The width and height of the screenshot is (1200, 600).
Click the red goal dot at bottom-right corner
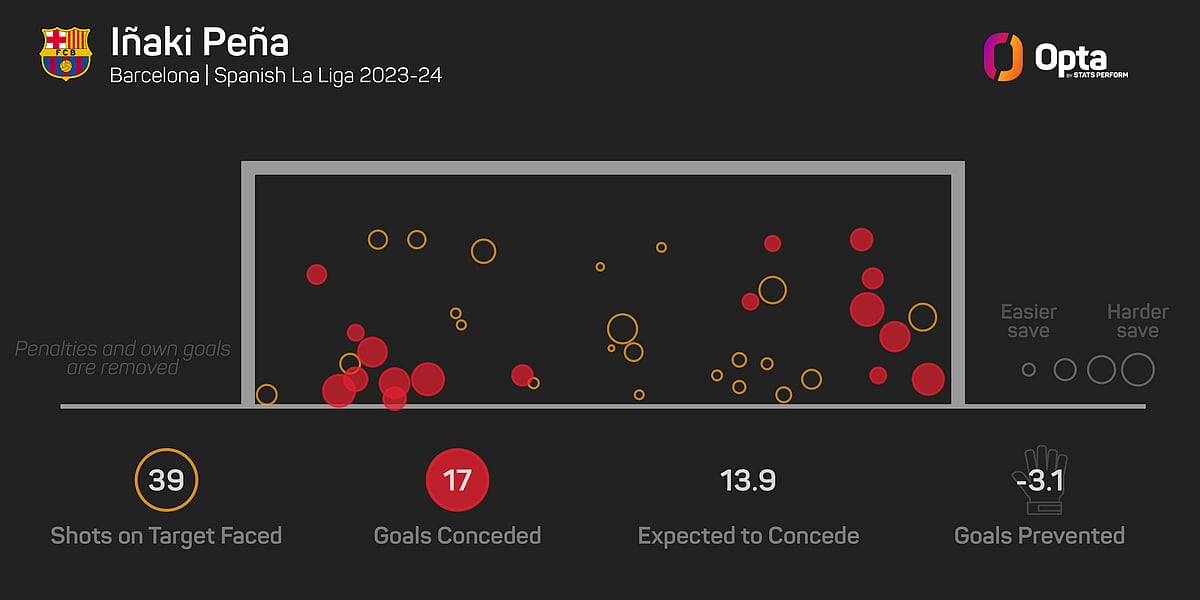point(928,380)
